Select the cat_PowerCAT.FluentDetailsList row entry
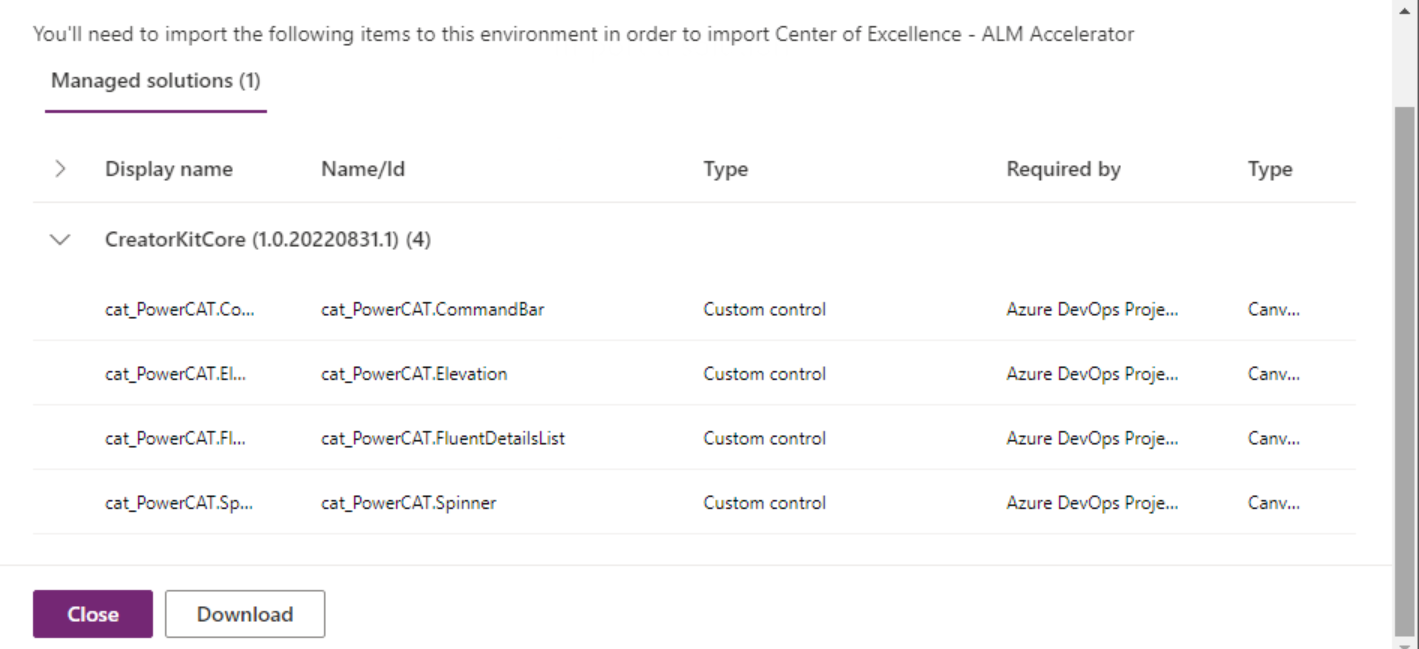Screen dimensions: 1419x649 [x=443, y=438]
